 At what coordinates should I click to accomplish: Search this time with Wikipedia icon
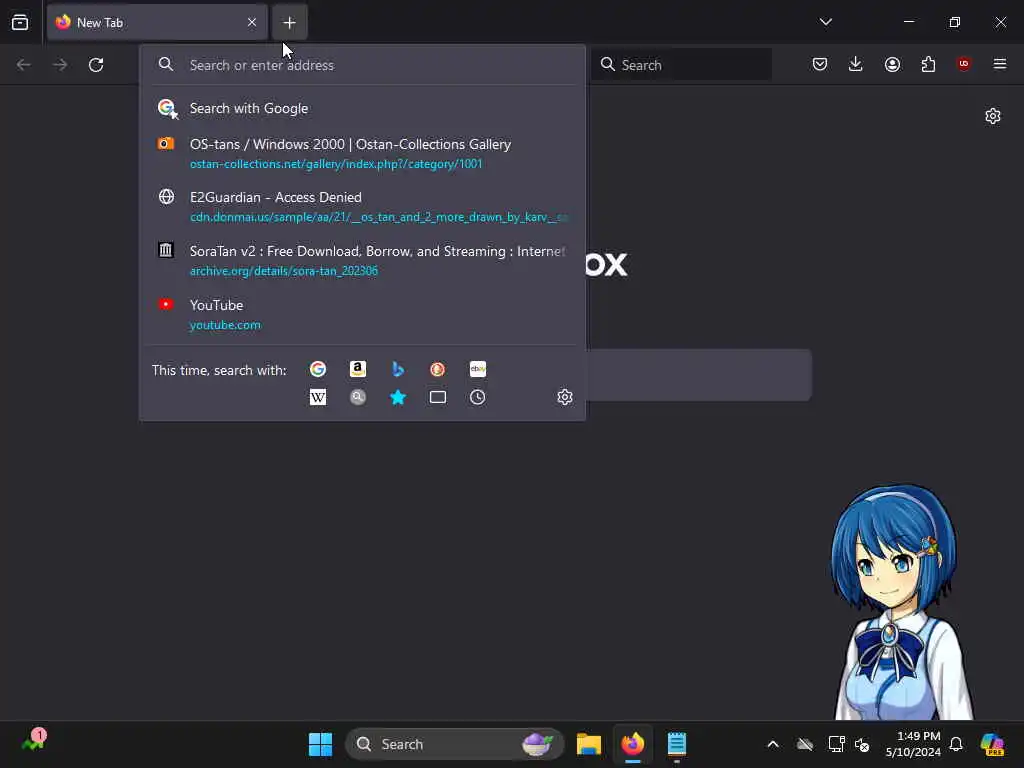point(318,397)
